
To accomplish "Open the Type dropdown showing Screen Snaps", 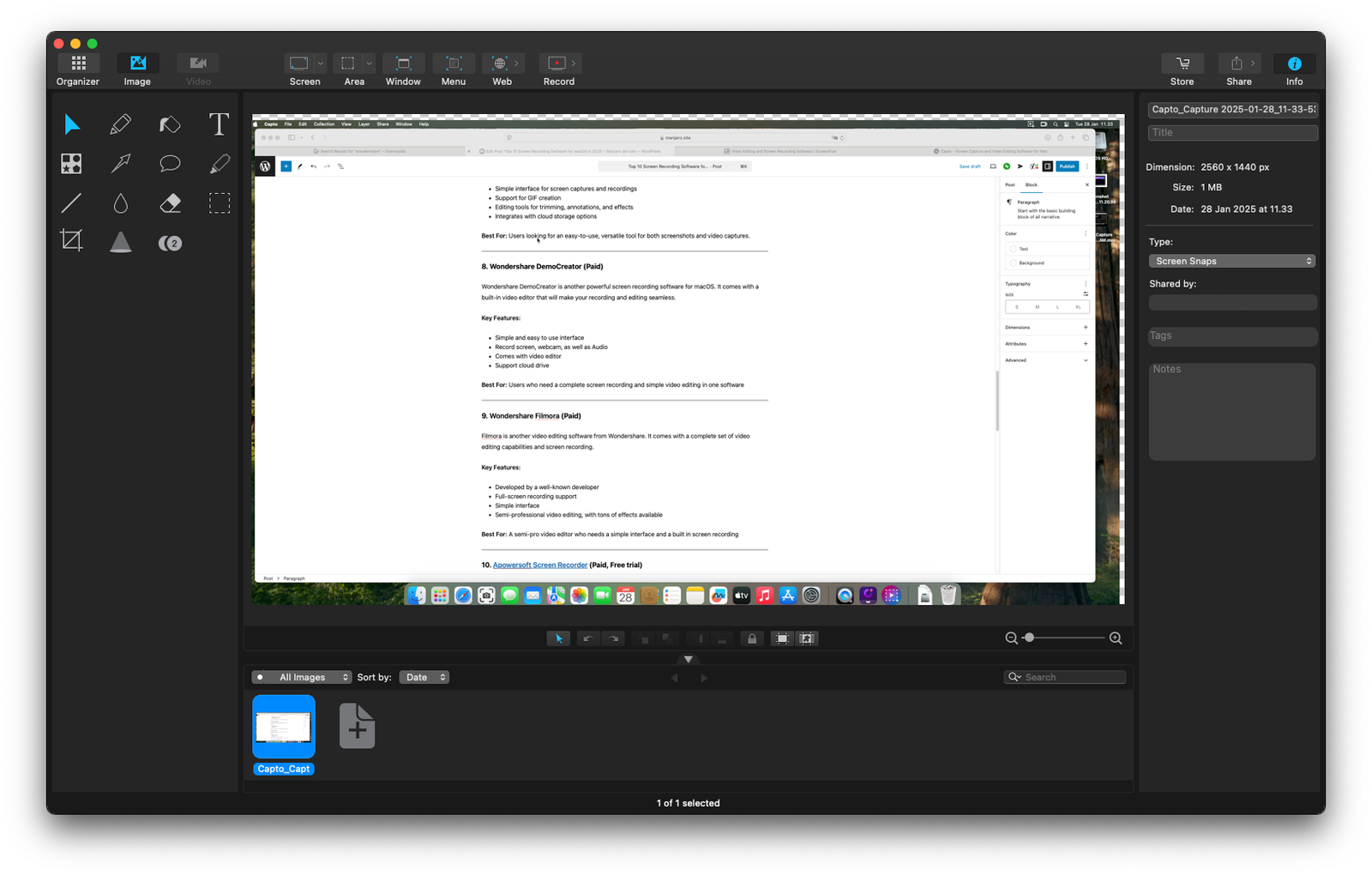I will pos(1231,261).
